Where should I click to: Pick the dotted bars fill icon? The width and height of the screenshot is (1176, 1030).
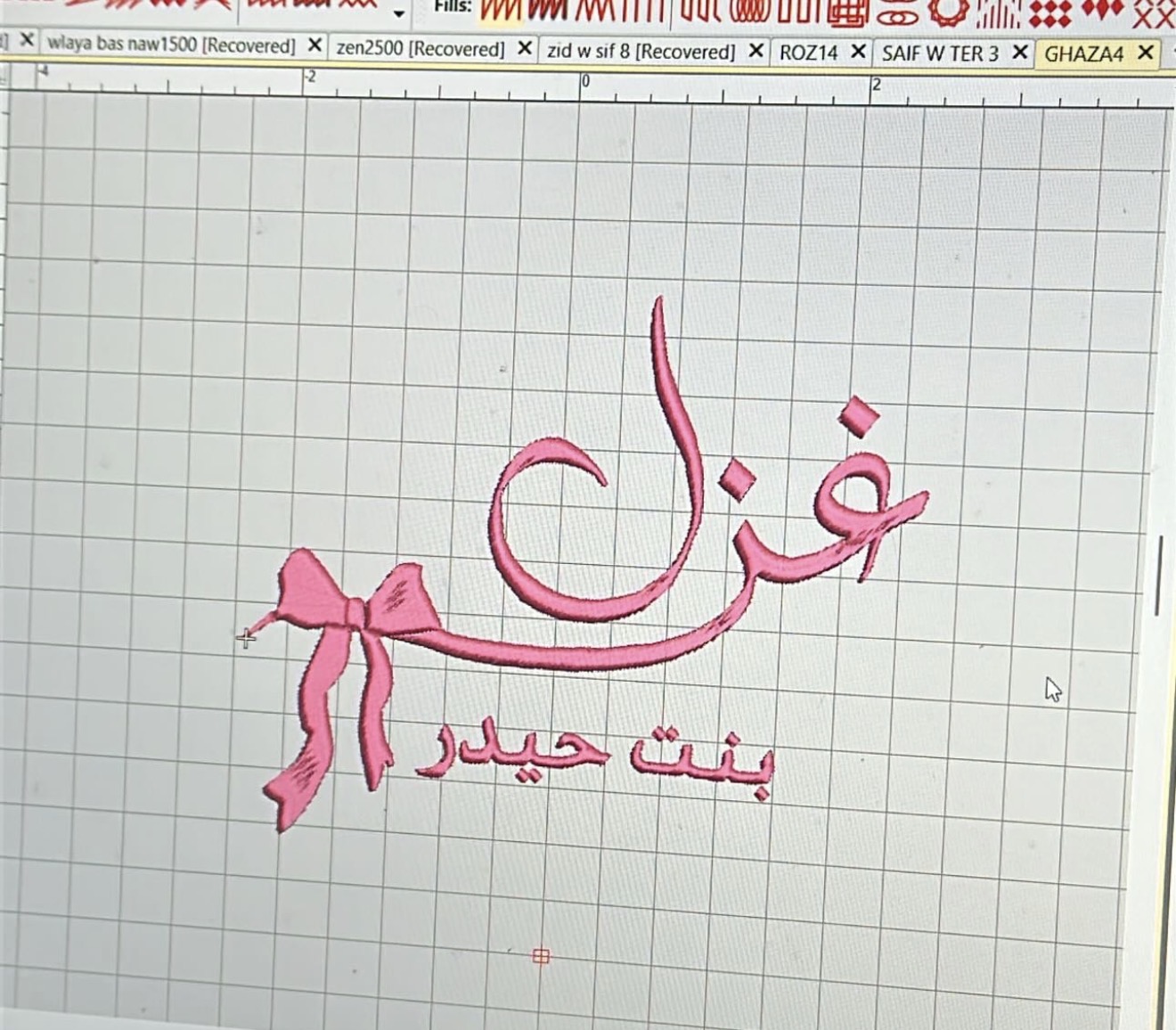pos(997,16)
